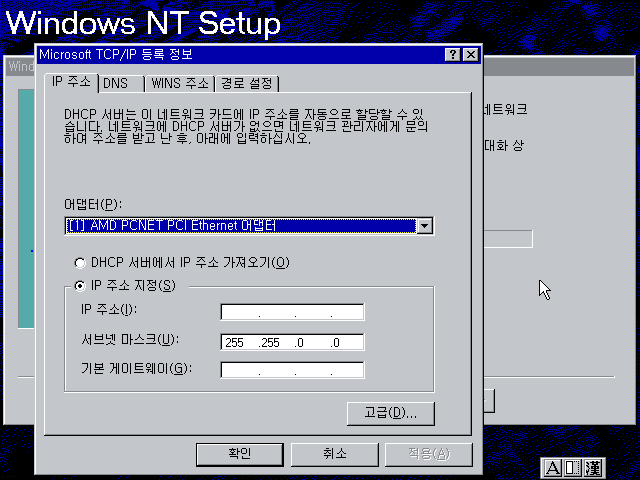This screenshot has height=480, width=640.
Task: Toggle the IME half/full width icon
Action: tap(572, 468)
